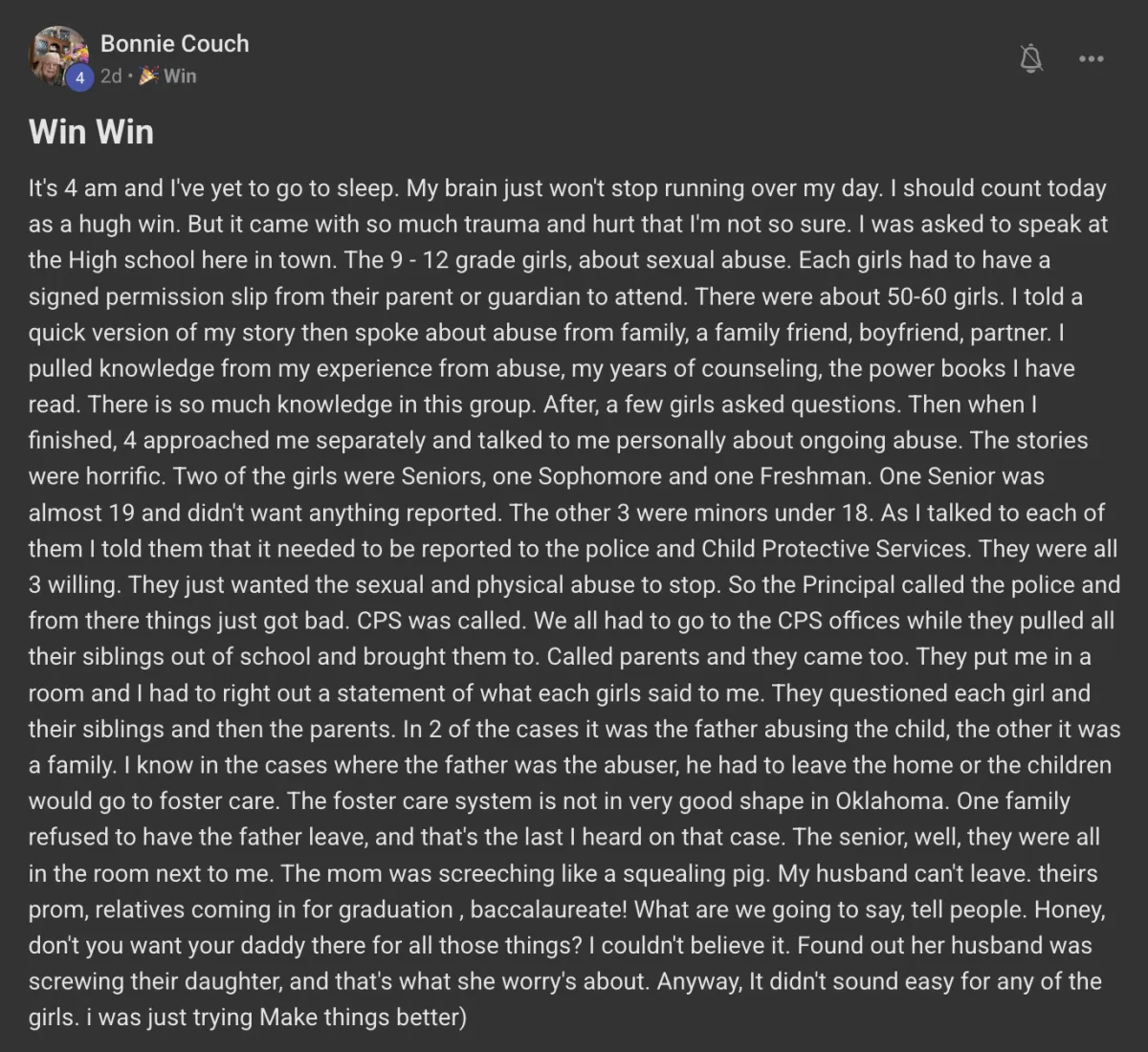The height and width of the screenshot is (1052, 1148).
Task: Click the level 4 badge on avatar
Action: point(80,77)
